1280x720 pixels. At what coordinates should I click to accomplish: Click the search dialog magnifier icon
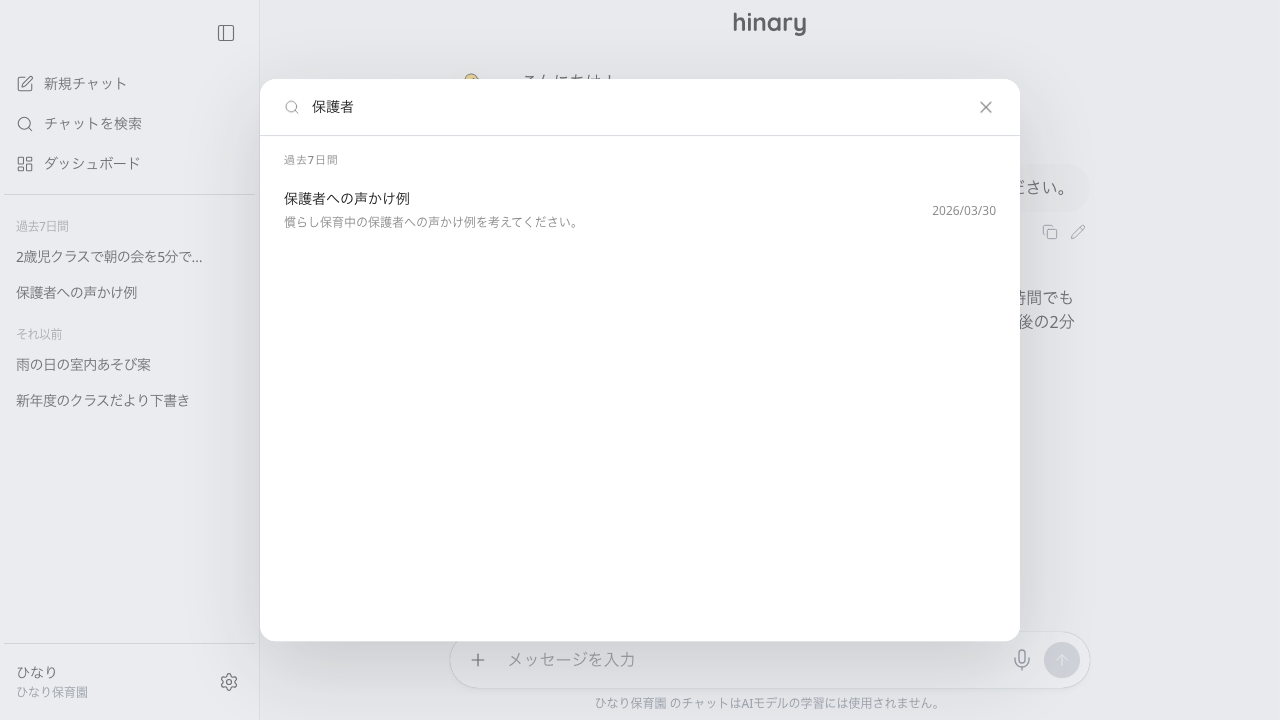click(292, 107)
